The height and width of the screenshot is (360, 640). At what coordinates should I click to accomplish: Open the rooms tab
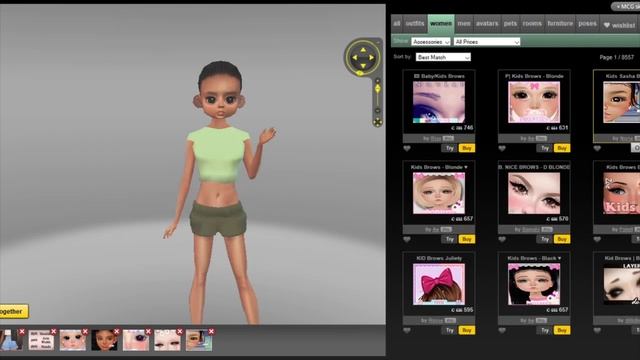pyautogui.click(x=532, y=24)
